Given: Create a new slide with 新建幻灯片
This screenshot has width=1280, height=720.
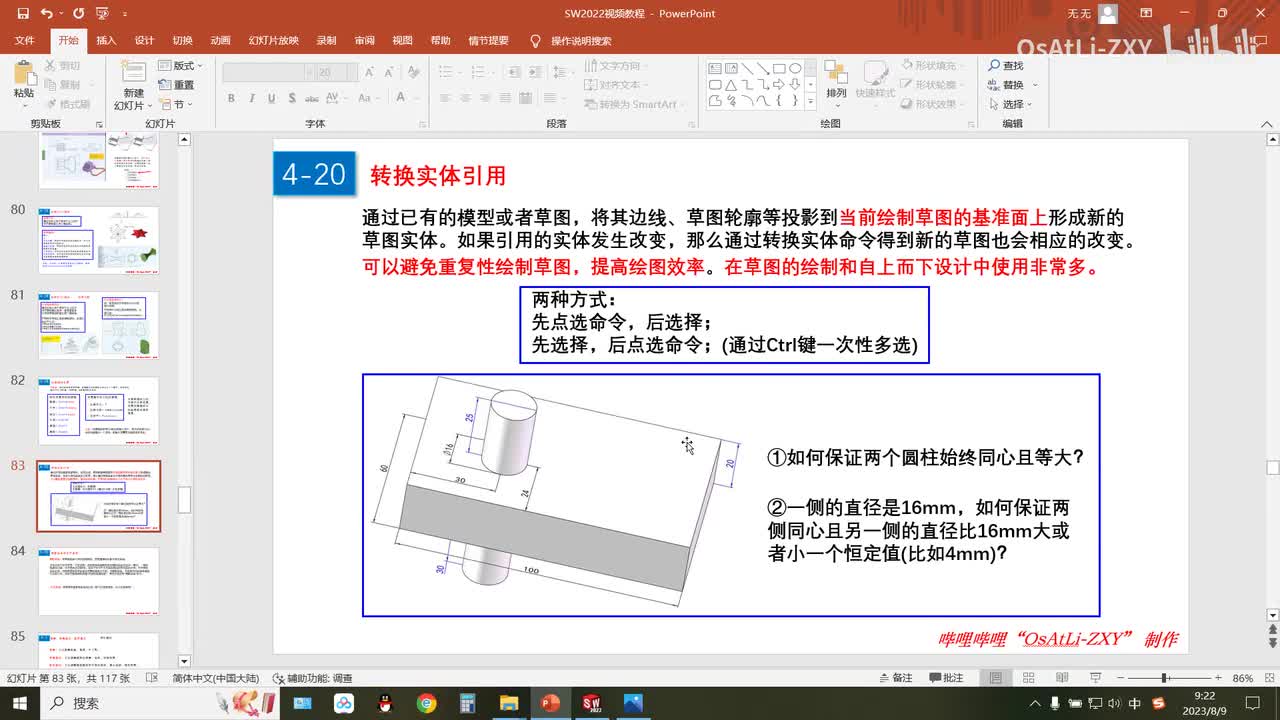Looking at the screenshot, I should point(132,85).
